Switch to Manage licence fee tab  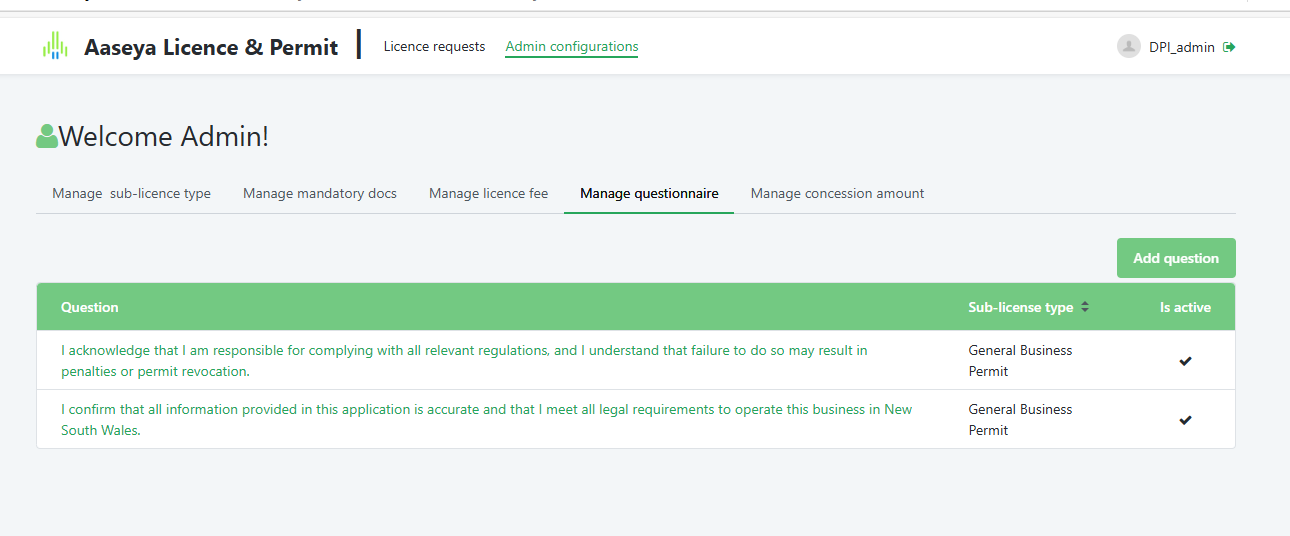click(x=488, y=194)
